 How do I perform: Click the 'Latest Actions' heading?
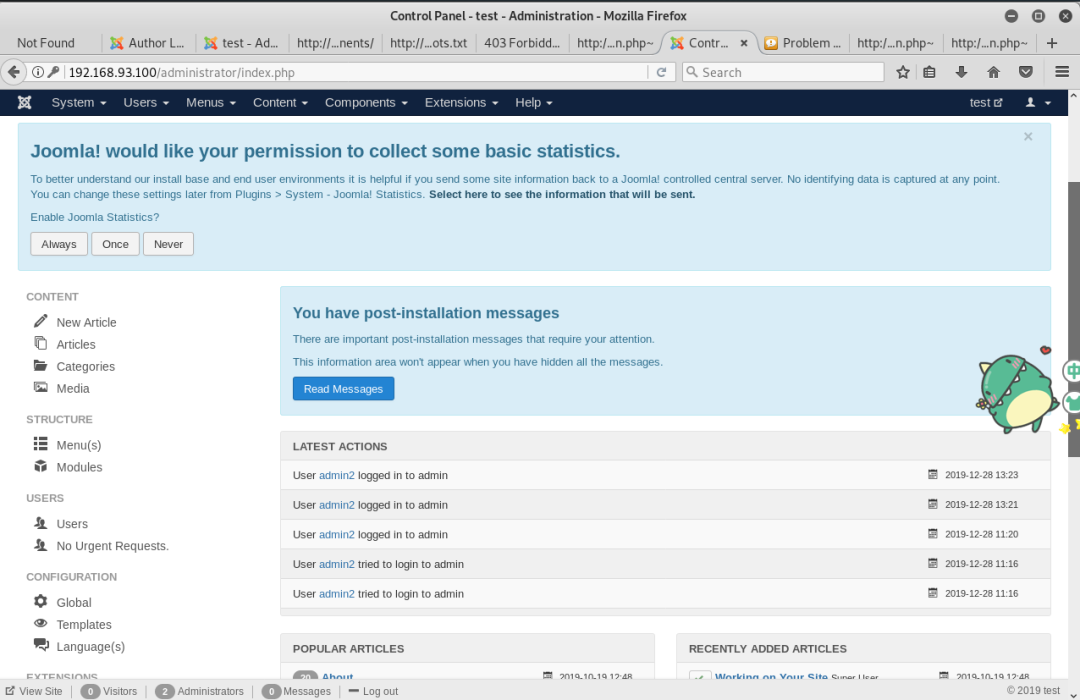coord(340,446)
